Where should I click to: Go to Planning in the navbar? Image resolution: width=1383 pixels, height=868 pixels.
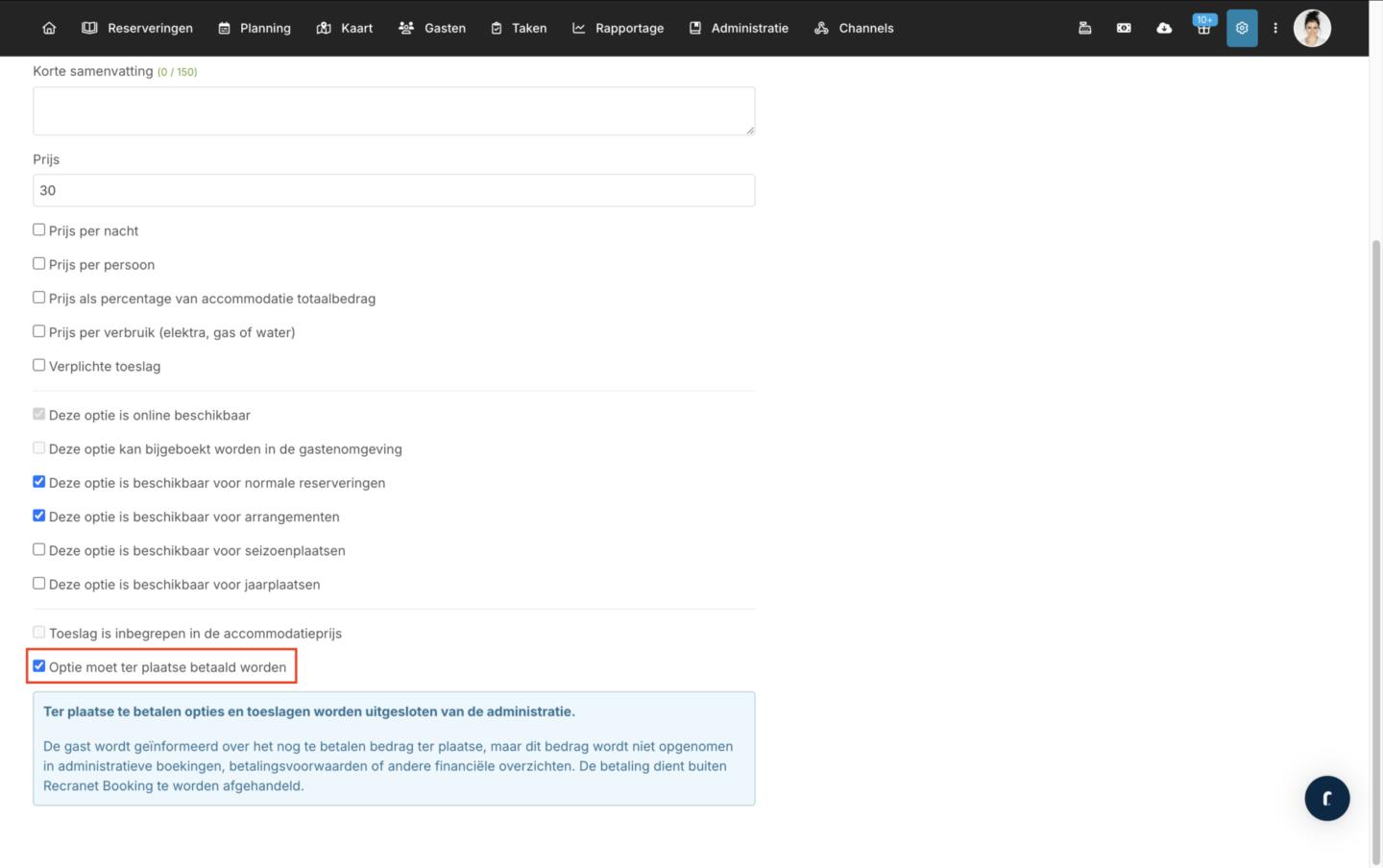click(x=255, y=28)
